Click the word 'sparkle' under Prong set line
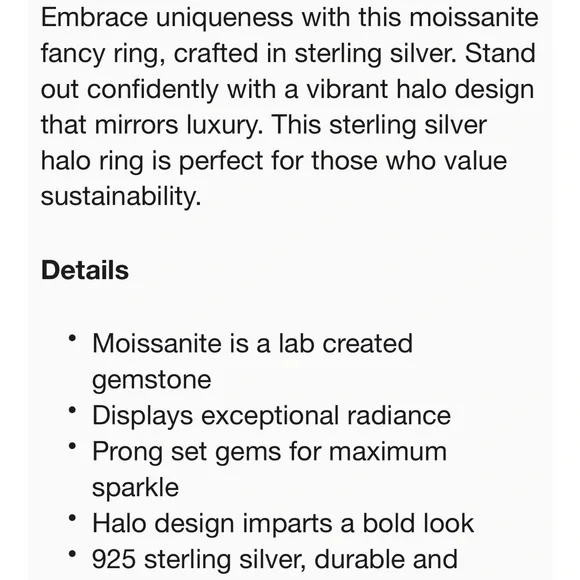The image size is (580, 580). (x=135, y=488)
